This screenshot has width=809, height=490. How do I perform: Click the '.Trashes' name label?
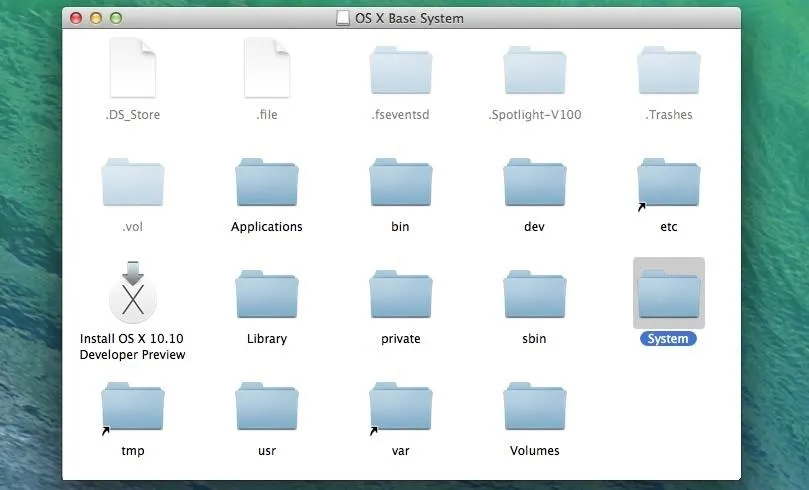tap(669, 115)
